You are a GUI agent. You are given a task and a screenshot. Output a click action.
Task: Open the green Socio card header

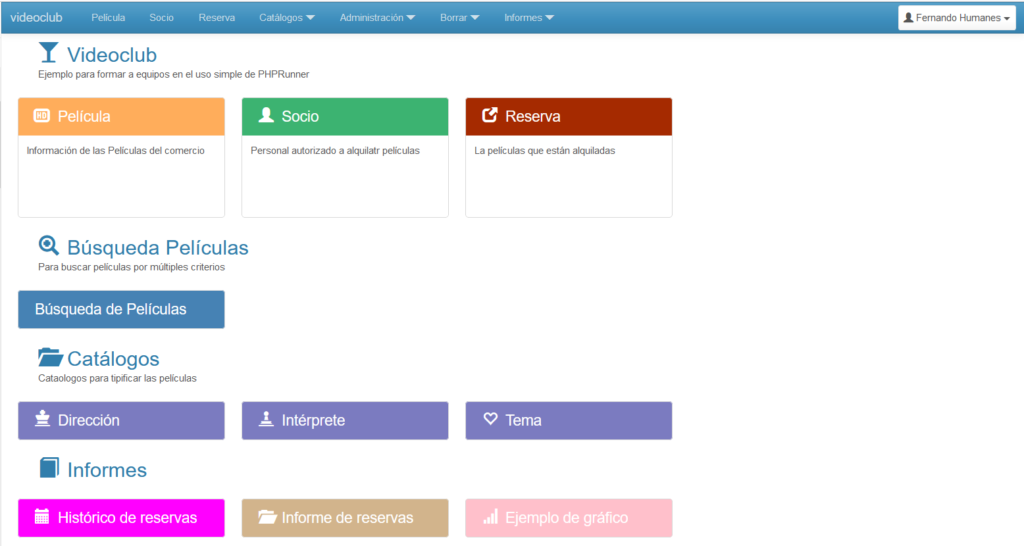pyautogui.click(x=345, y=116)
